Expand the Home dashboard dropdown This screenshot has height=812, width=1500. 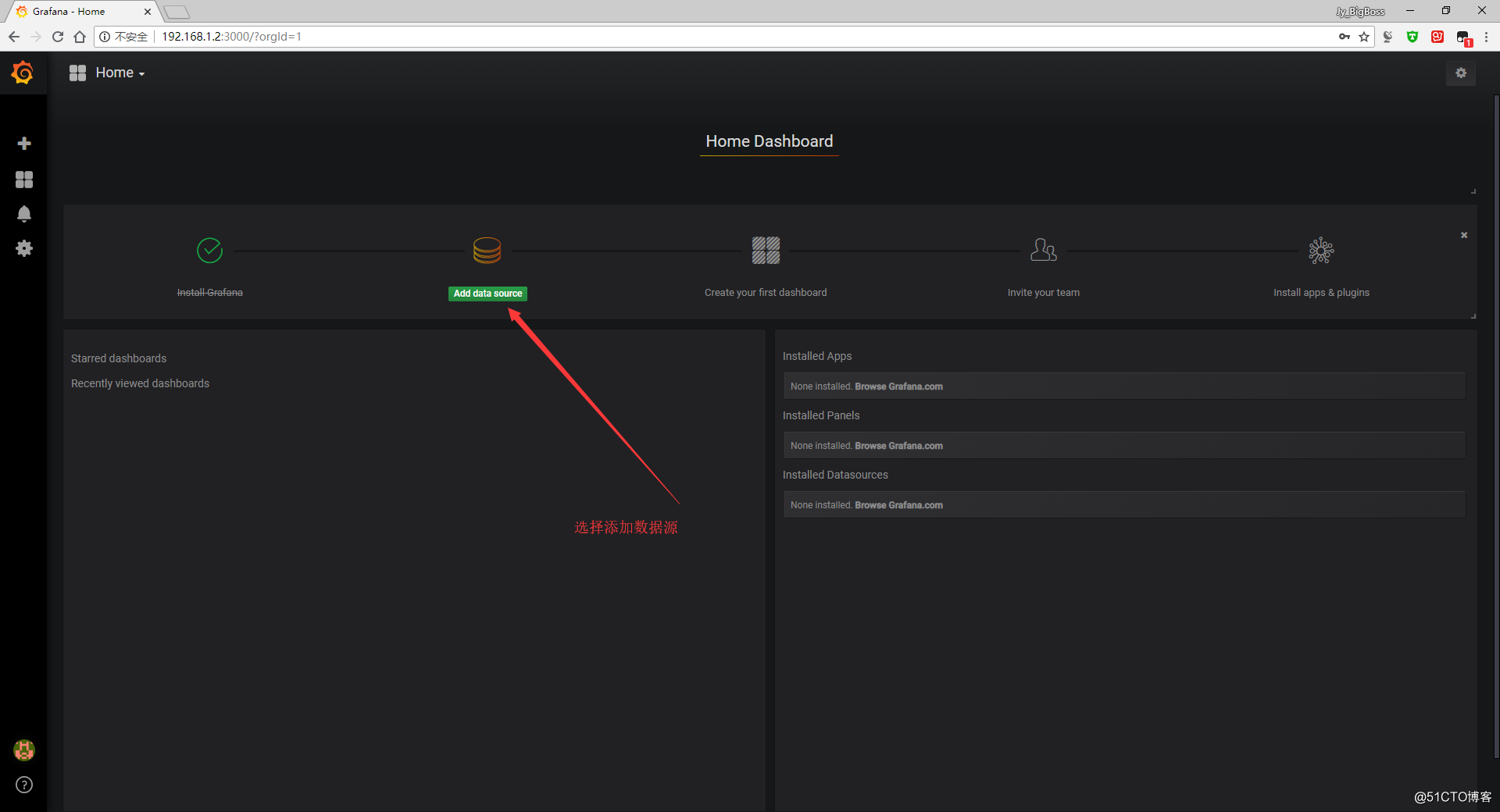[x=120, y=73]
